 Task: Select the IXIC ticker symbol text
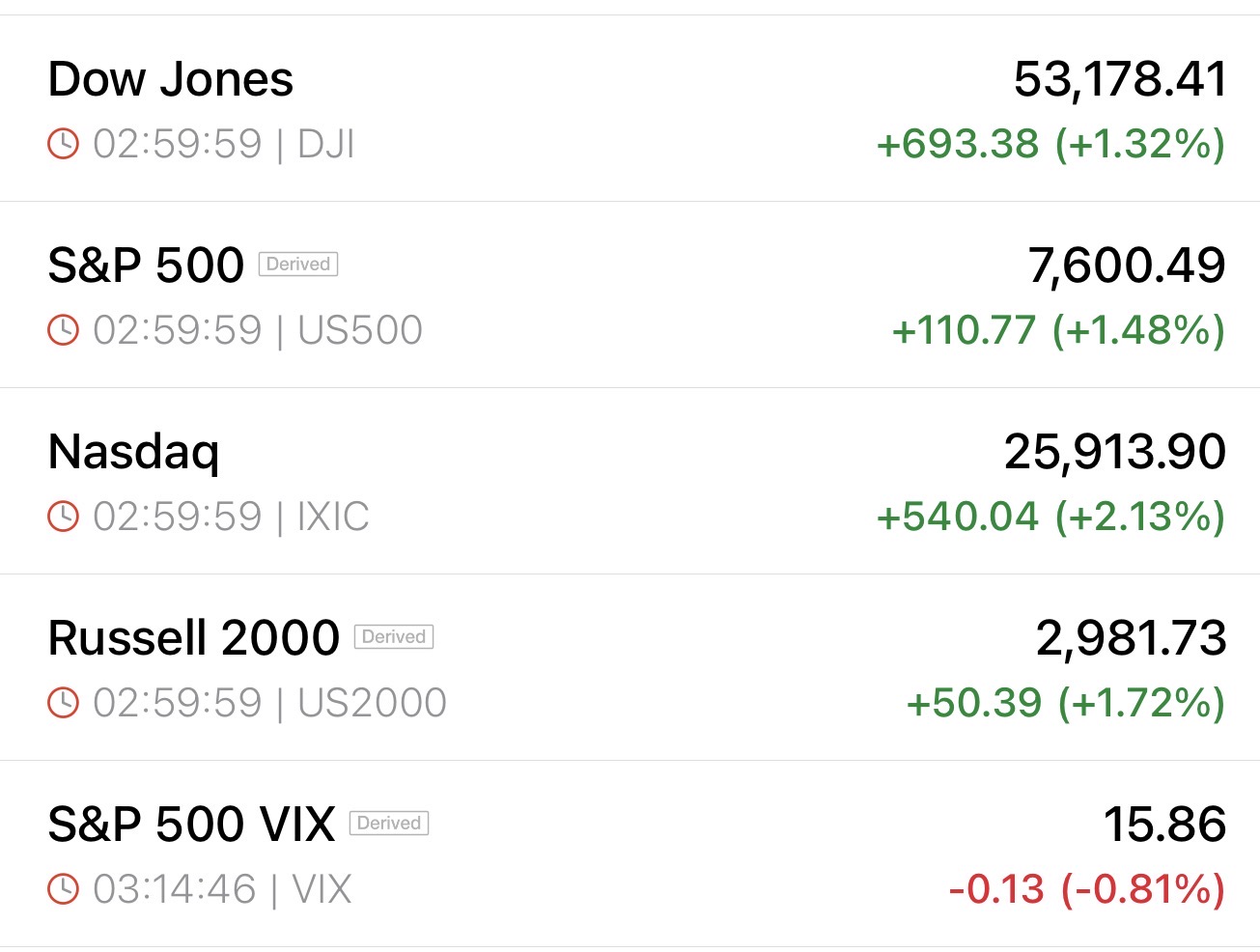[x=333, y=518]
